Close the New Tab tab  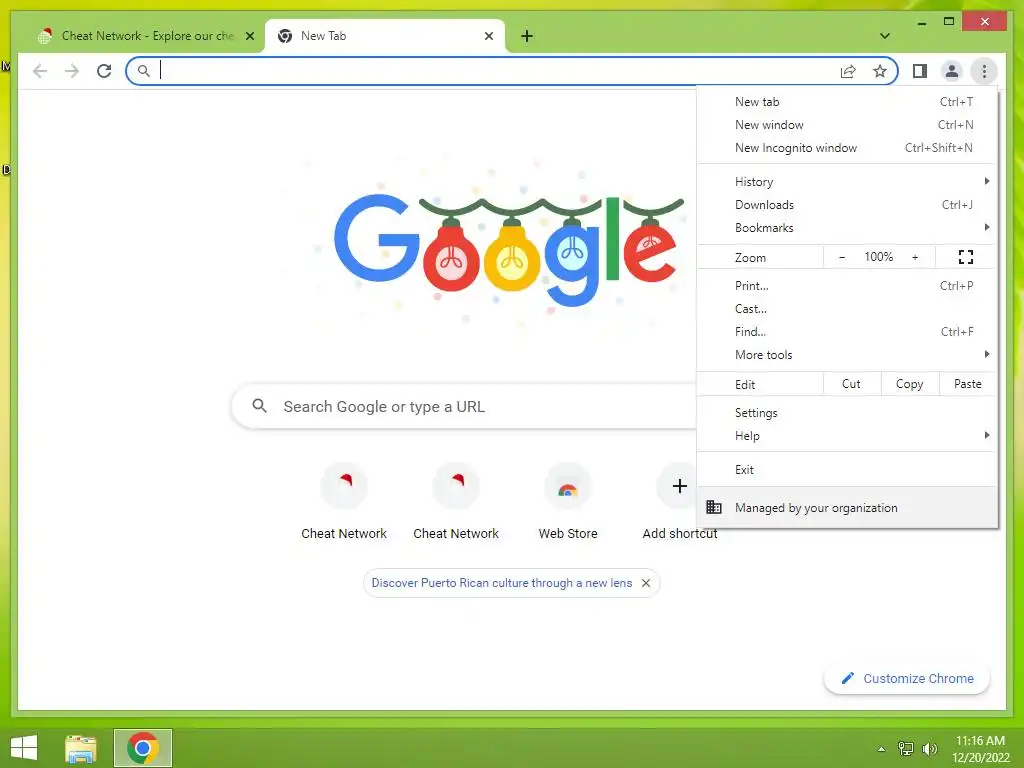coord(488,36)
